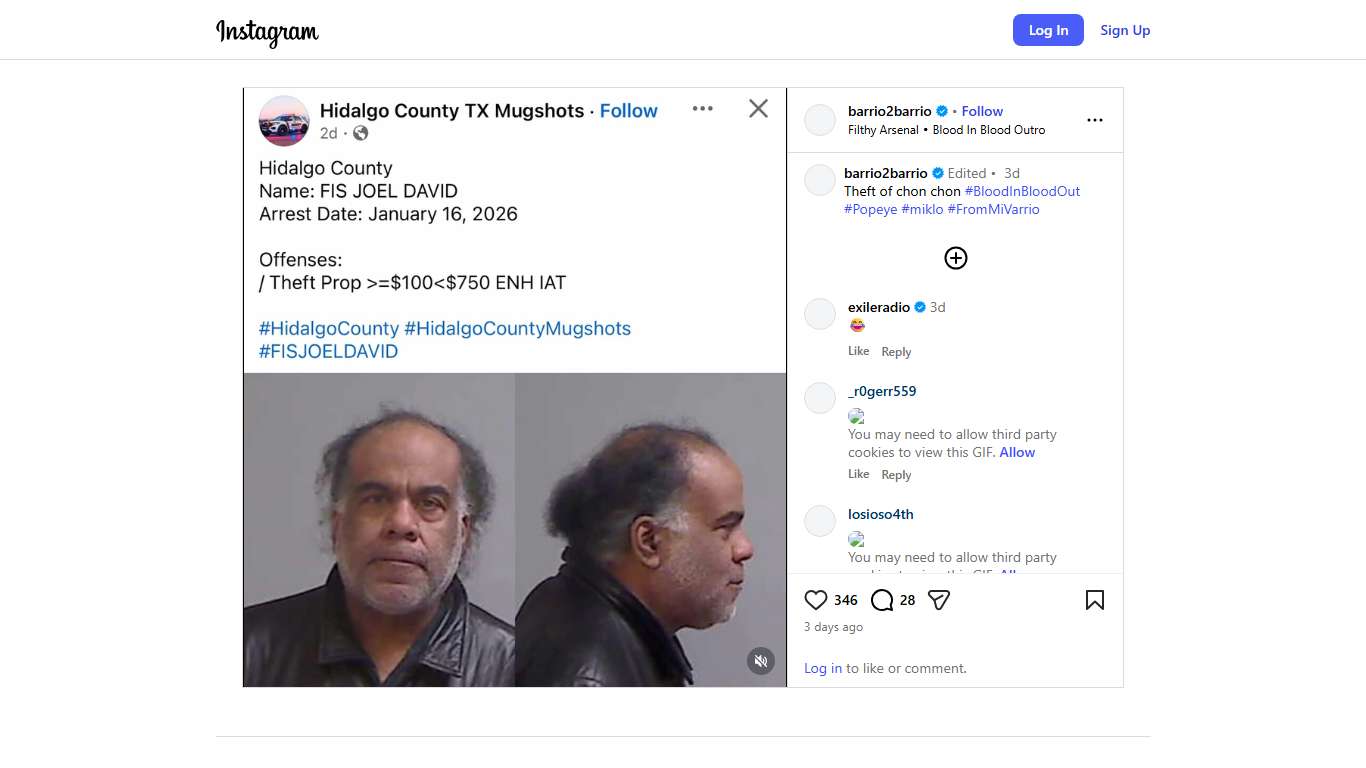Open post options three-dot menu beside barrio2barrio
1366x768 pixels.
[1095, 120]
